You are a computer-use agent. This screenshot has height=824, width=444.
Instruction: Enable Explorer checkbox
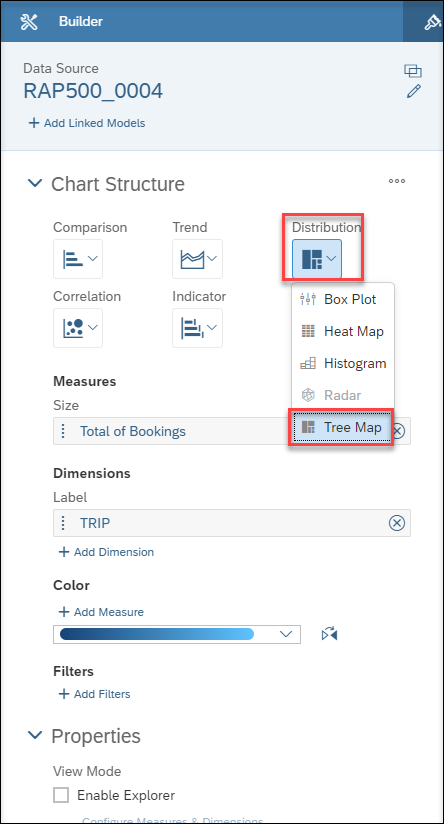[x=61, y=795]
